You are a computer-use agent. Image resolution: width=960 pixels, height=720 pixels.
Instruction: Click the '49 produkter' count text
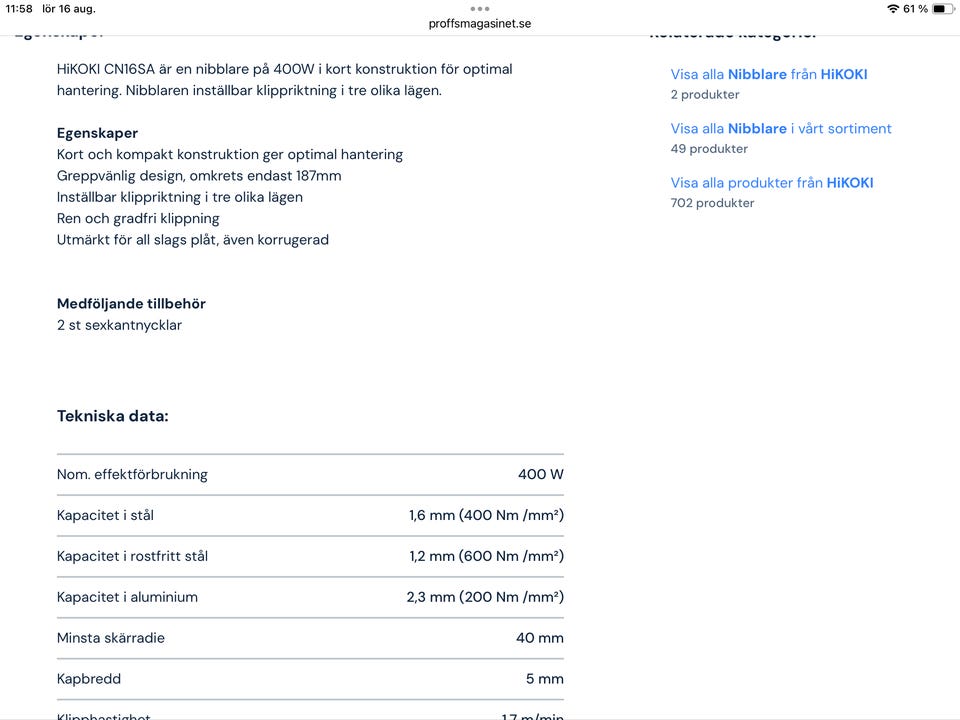(x=709, y=149)
